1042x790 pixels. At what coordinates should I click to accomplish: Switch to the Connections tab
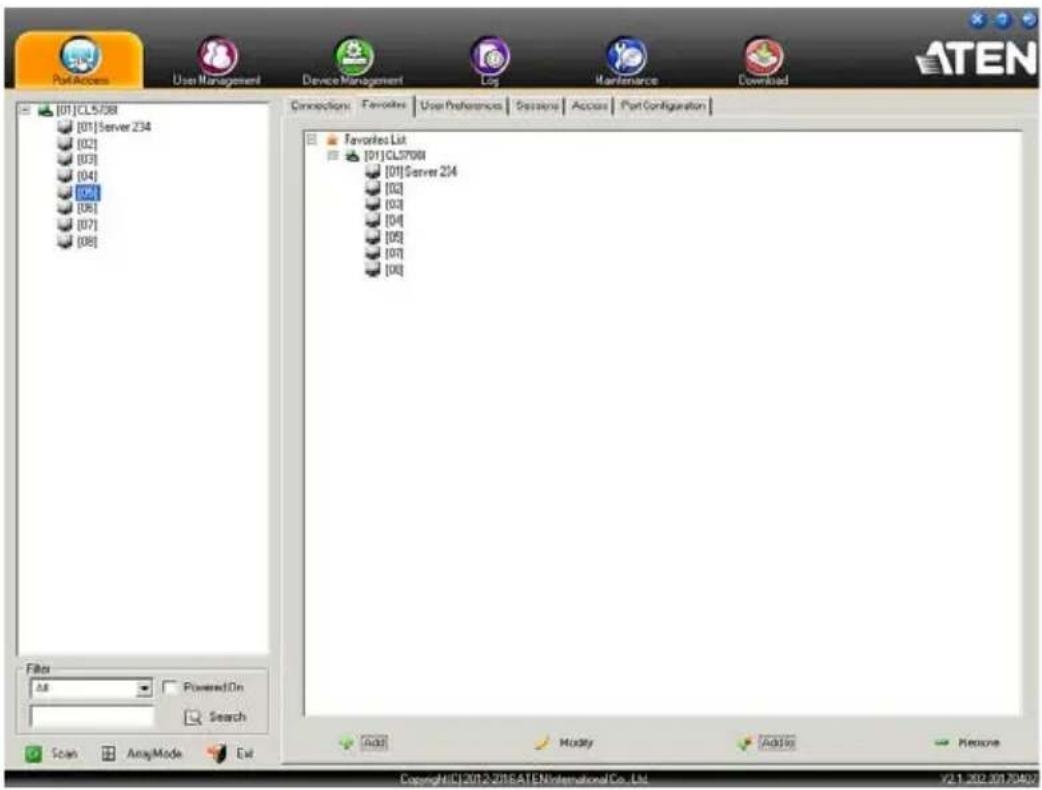point(320,106)
